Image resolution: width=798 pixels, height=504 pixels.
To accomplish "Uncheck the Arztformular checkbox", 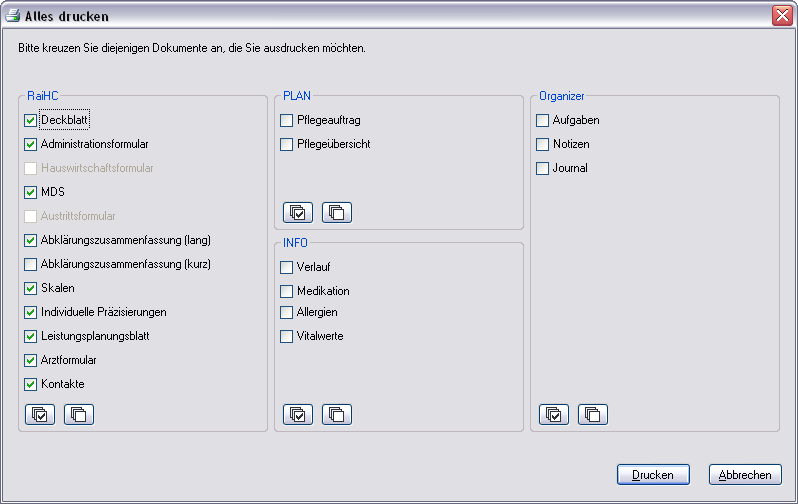I will pos(31,360).
